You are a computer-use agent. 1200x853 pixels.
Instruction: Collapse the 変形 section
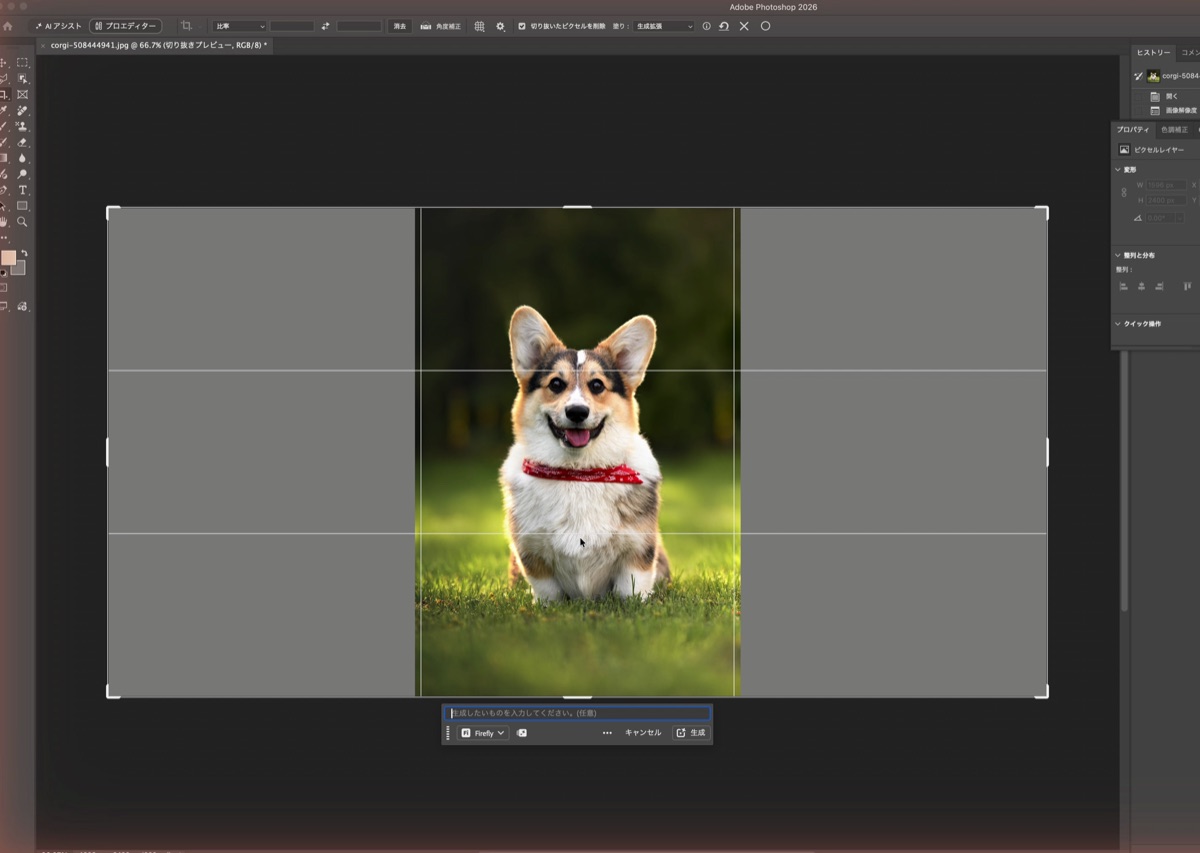1119,170
